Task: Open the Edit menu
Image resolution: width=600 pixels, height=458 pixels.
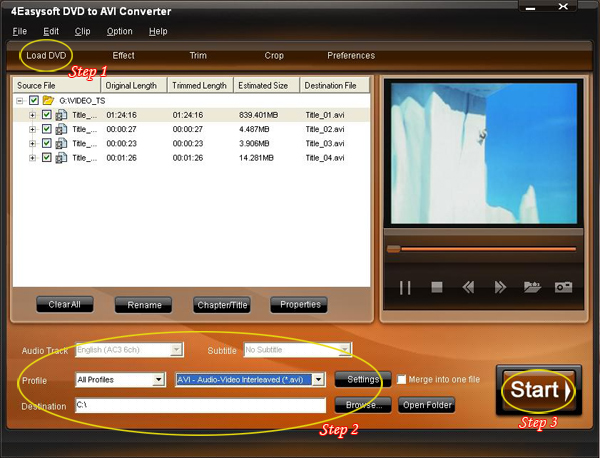Action: [x=51, y=31]
